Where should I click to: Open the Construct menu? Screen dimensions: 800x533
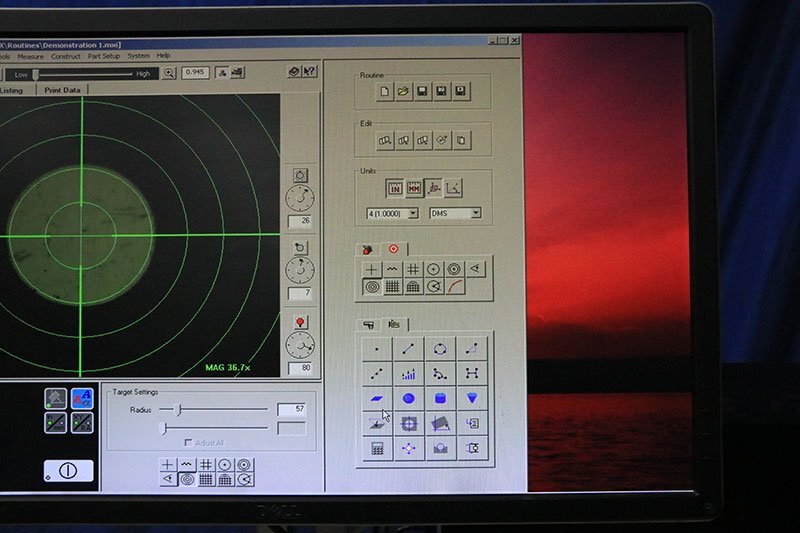[x=65, y=56]
